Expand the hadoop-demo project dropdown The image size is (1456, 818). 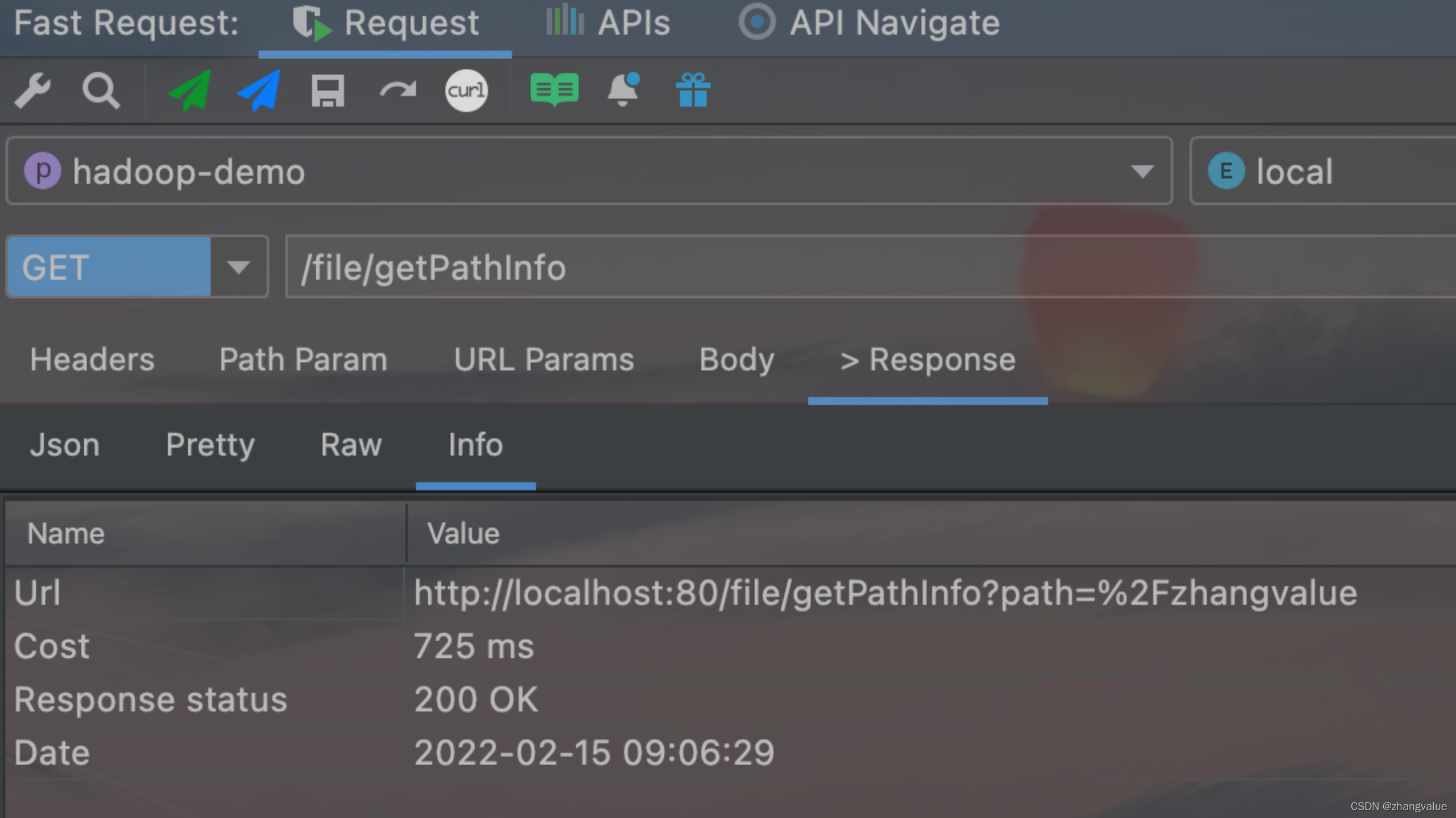coord(1141,171)
